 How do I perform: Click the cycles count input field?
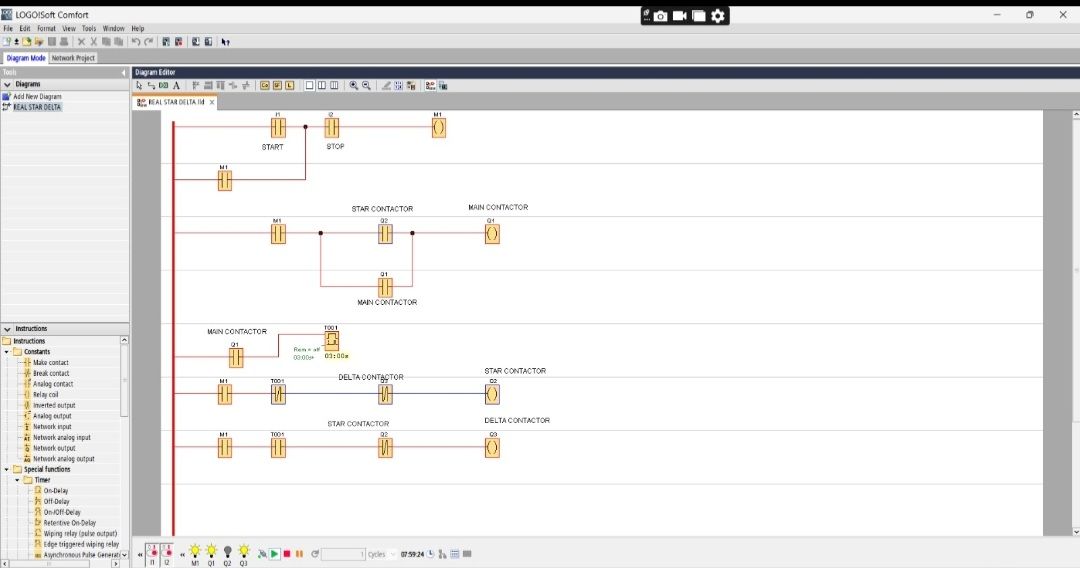pos(343,554)
